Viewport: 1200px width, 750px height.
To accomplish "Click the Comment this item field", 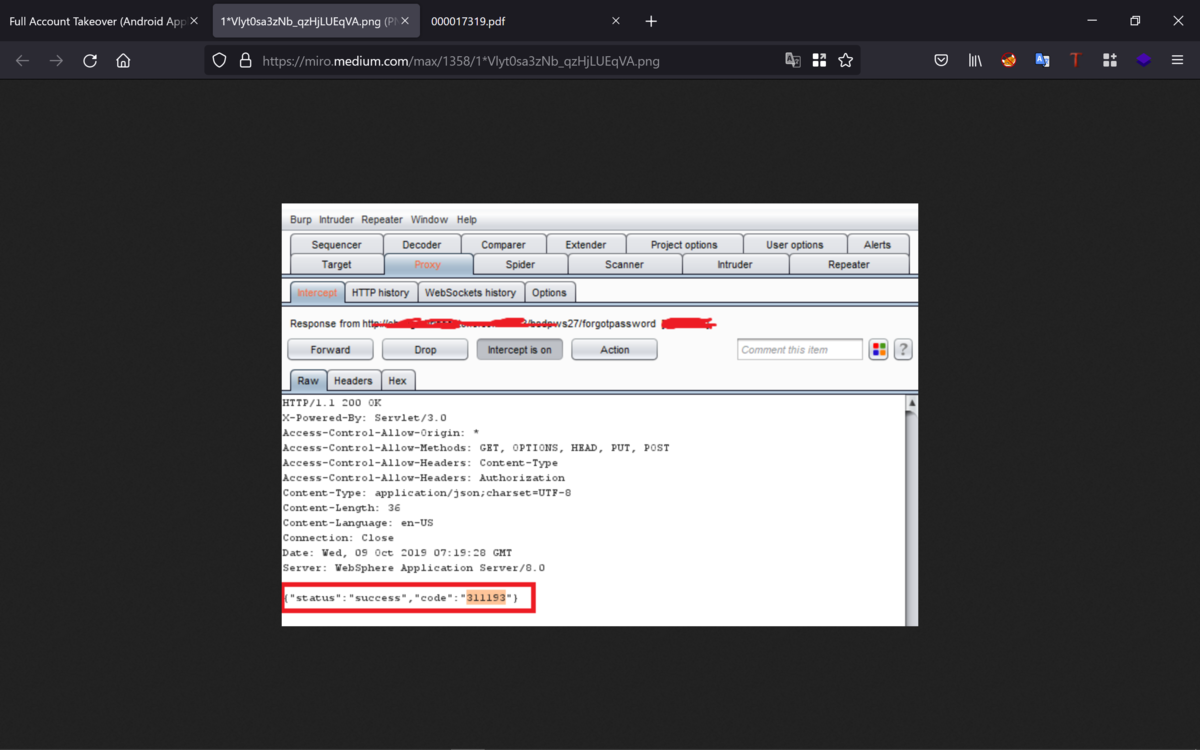I will click(800, 350).
